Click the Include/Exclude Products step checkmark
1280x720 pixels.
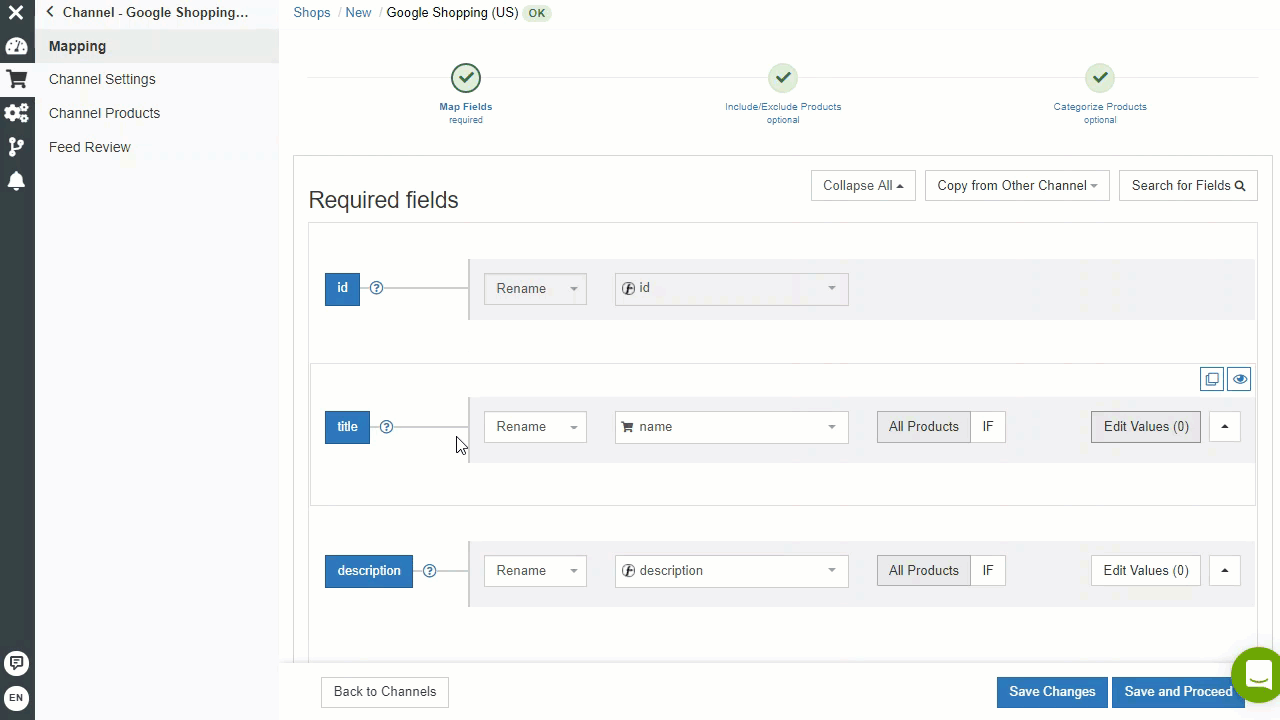(783, 78)
